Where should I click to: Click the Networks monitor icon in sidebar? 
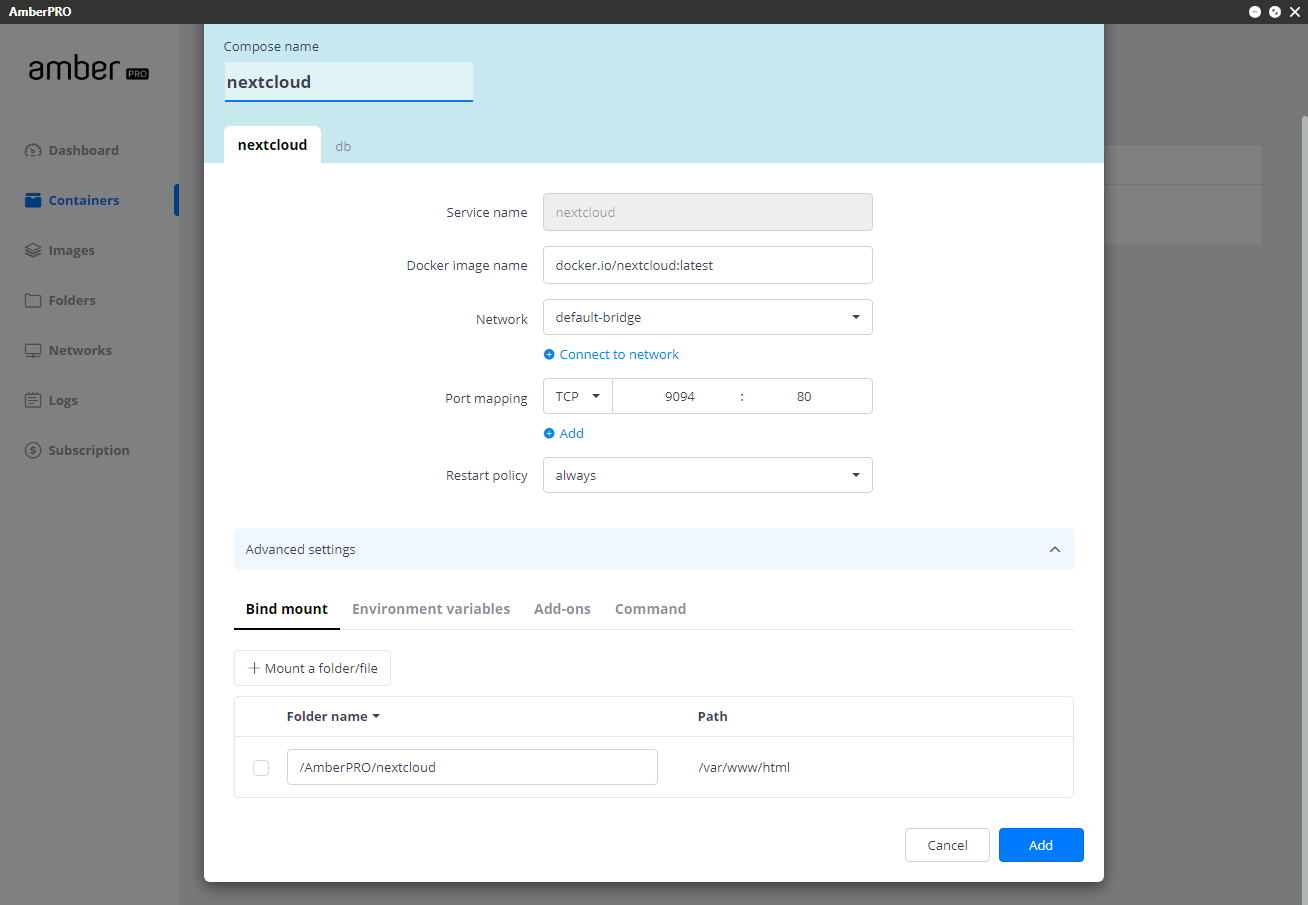[x=33, y=350]
